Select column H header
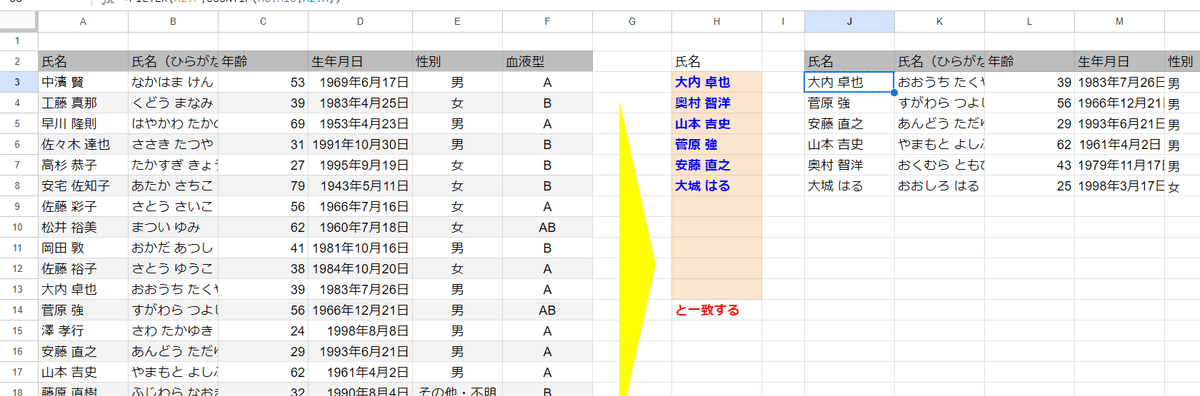The image size is (1200, 396). [717, 20]
